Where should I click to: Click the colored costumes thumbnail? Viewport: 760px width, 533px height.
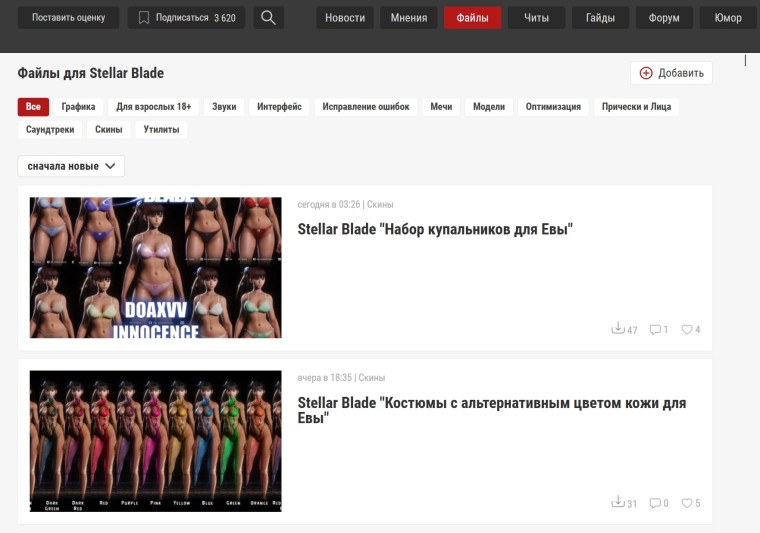pyautogui.click(x=156, y=441)
